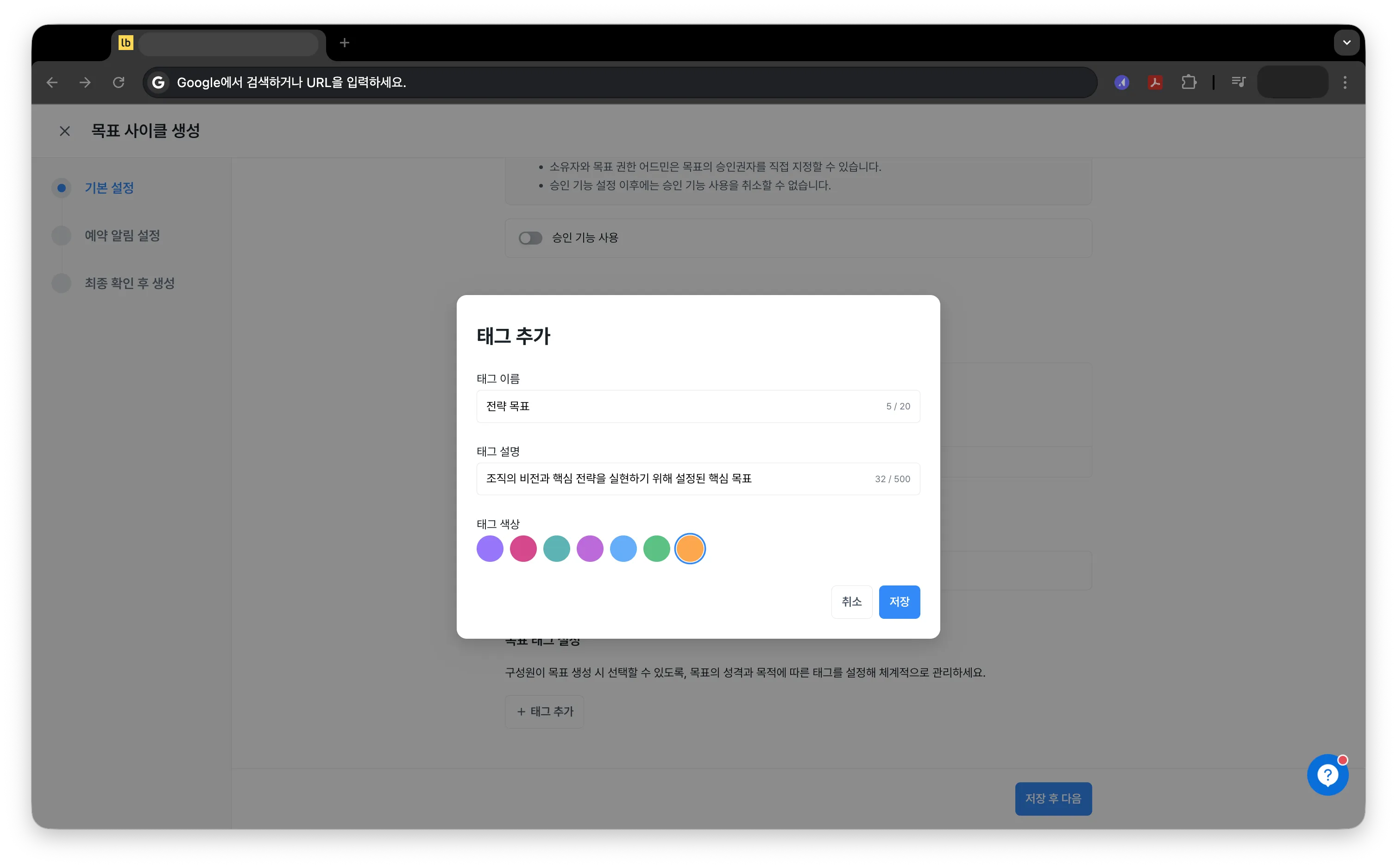Reload the page with refresh icon
Viewport: 1397px width, 868px height.
point(119,82)
